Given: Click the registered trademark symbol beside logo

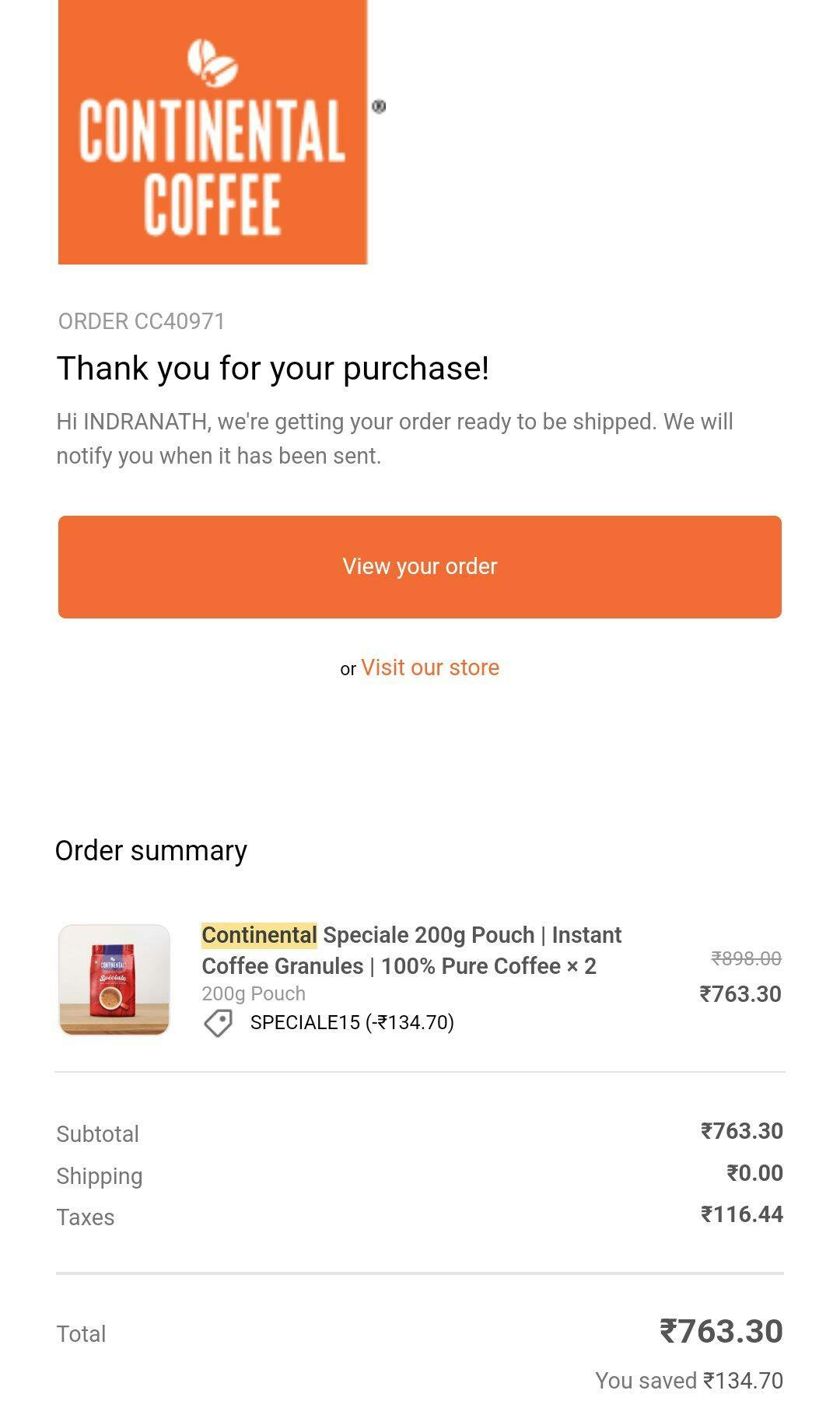Looking at the screenshot, I should [x=379, y=107].
